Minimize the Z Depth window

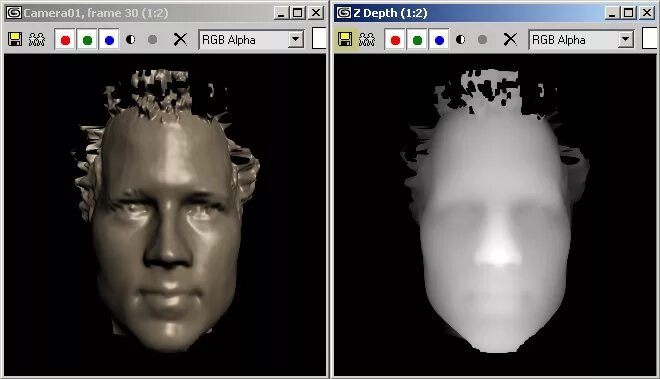pyautogui.click(x=612, y=13)
